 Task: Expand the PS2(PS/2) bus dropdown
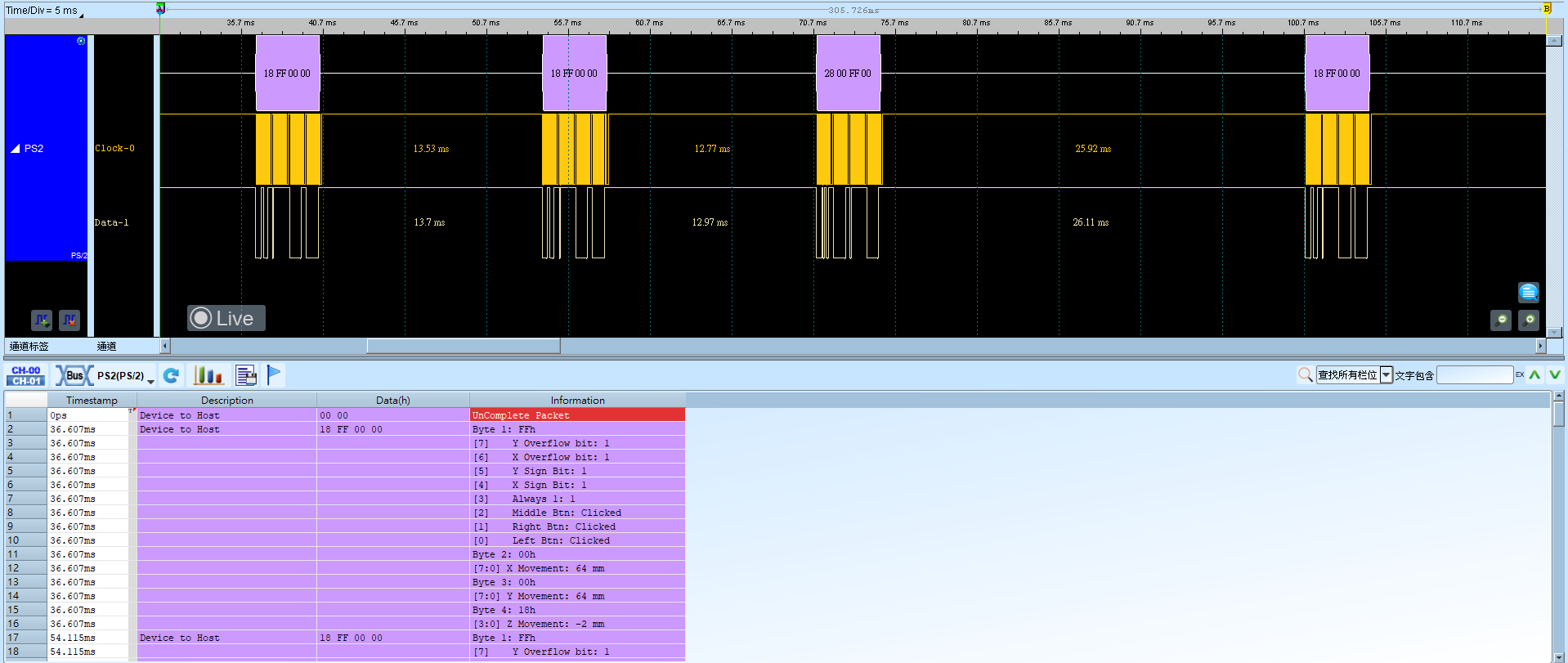(x=151, y=381)
